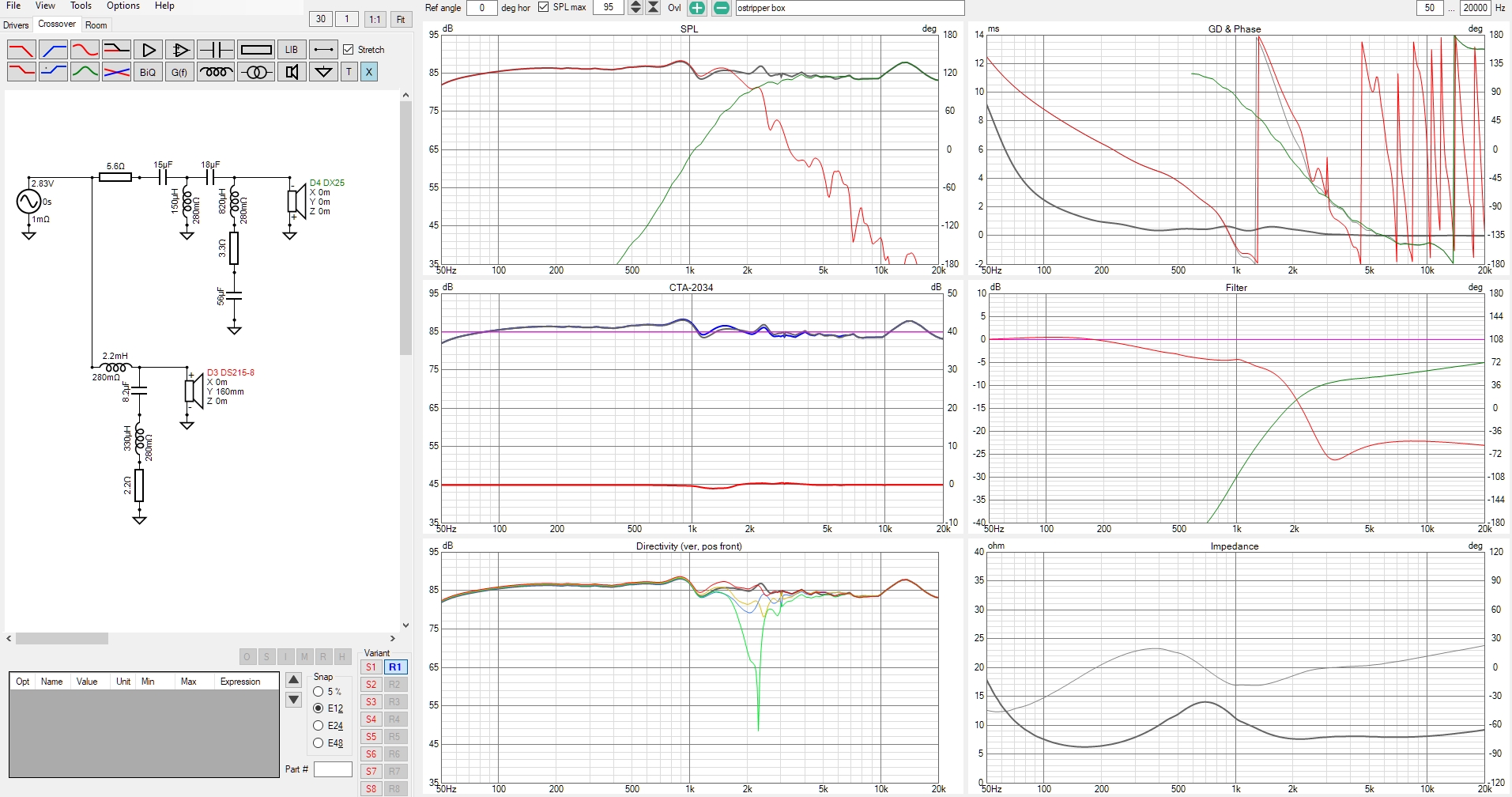
Task: Insert a BiQ biquad block
Action: pyautogui.click(x=148, y=72)
